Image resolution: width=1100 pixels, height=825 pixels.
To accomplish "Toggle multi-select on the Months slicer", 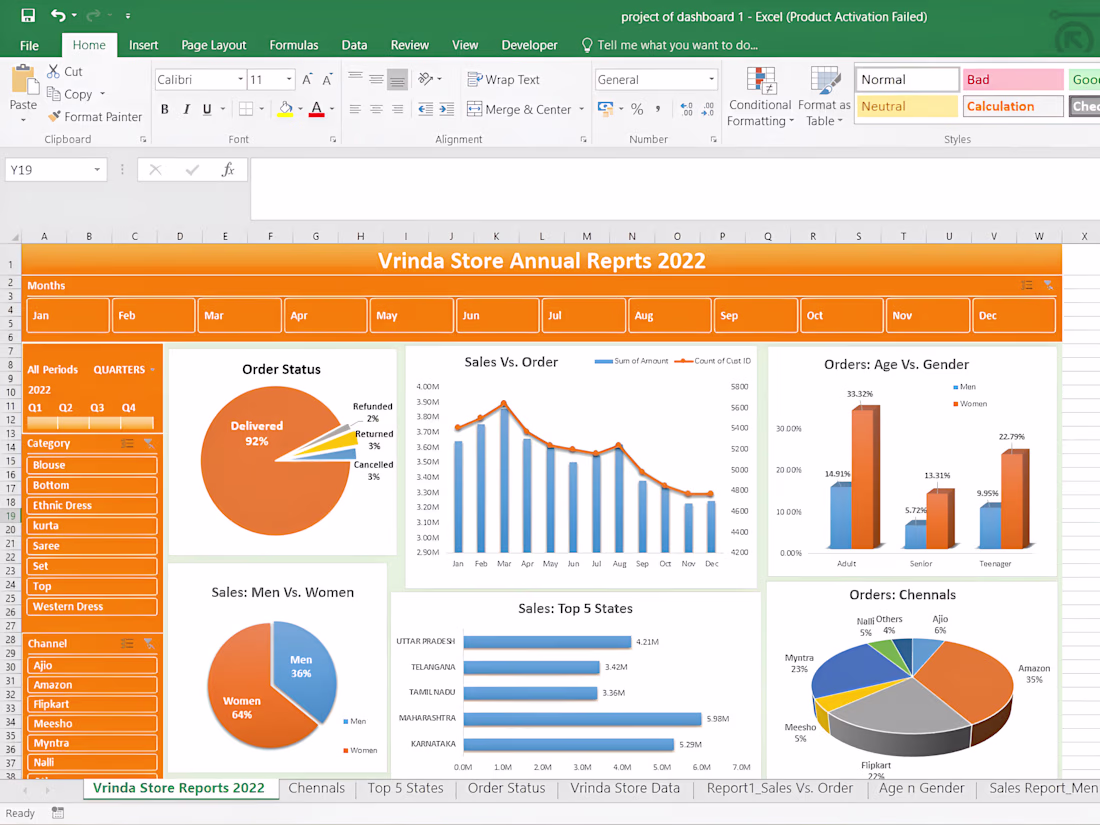I will (x=1026, y=285).
